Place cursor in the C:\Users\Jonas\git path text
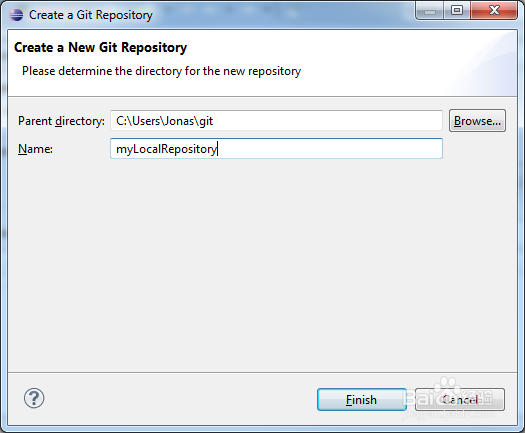525x433 pixels. 164,121
